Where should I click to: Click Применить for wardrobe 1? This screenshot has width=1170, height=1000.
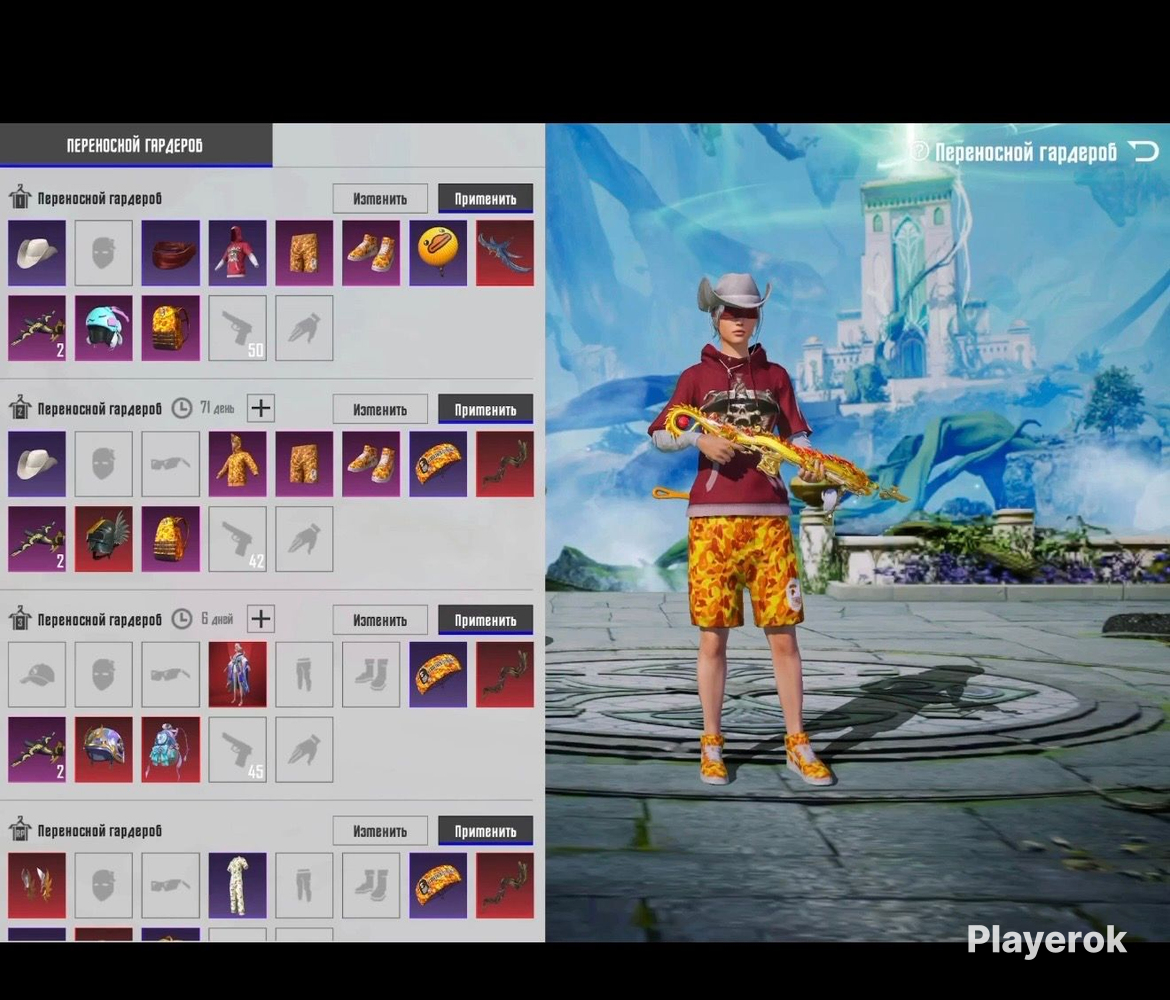[x=485, y=199]
